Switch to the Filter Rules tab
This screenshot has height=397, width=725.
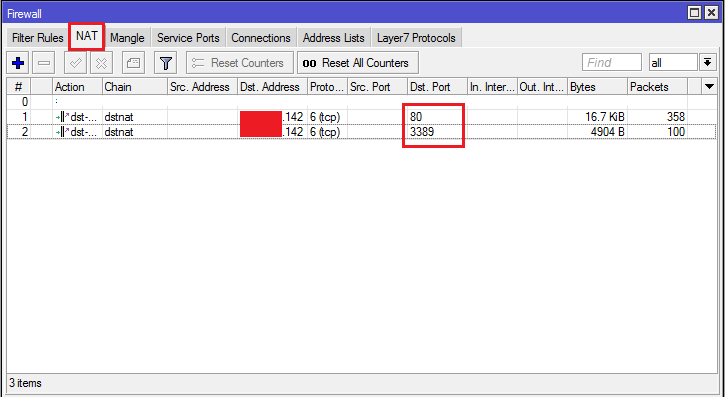coord(37,38)
